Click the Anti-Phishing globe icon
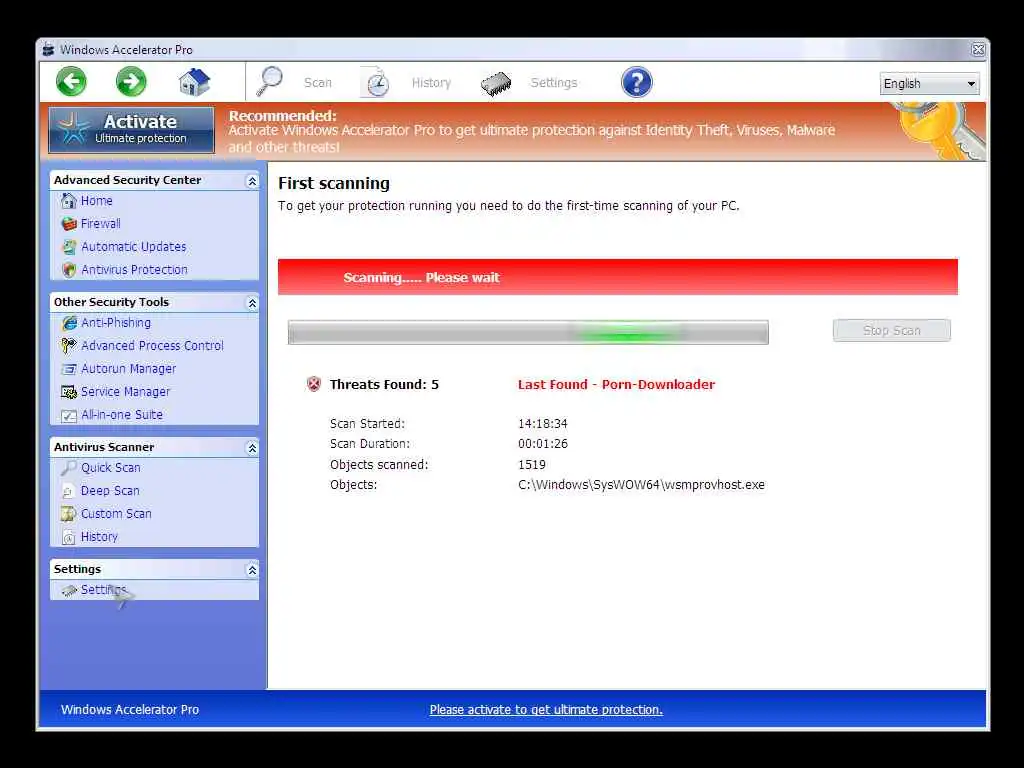The height and width of the screenshot is (768, 1024). [69, 323]
